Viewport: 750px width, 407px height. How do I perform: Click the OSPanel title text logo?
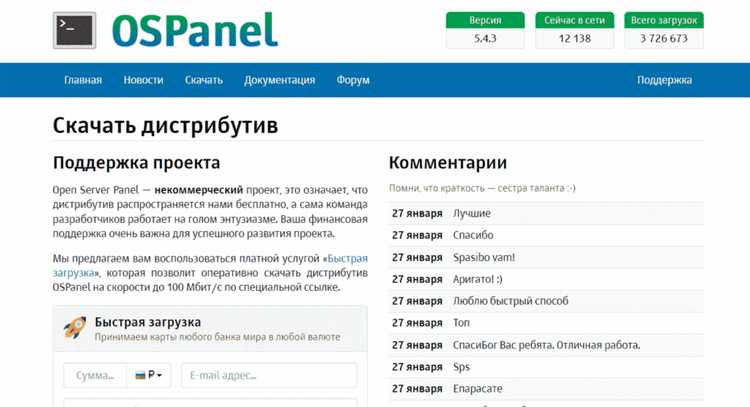[195, 30]
